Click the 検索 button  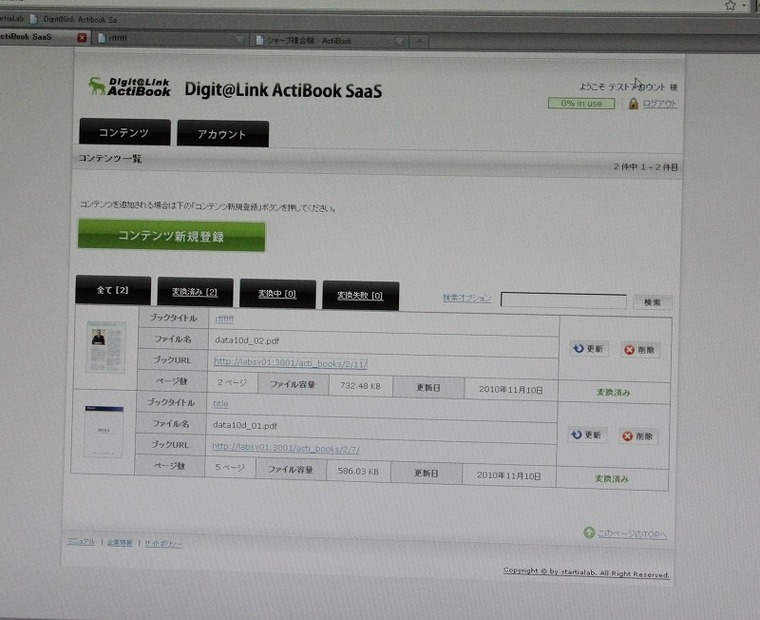pyautogui.click(x=652, y=302)
